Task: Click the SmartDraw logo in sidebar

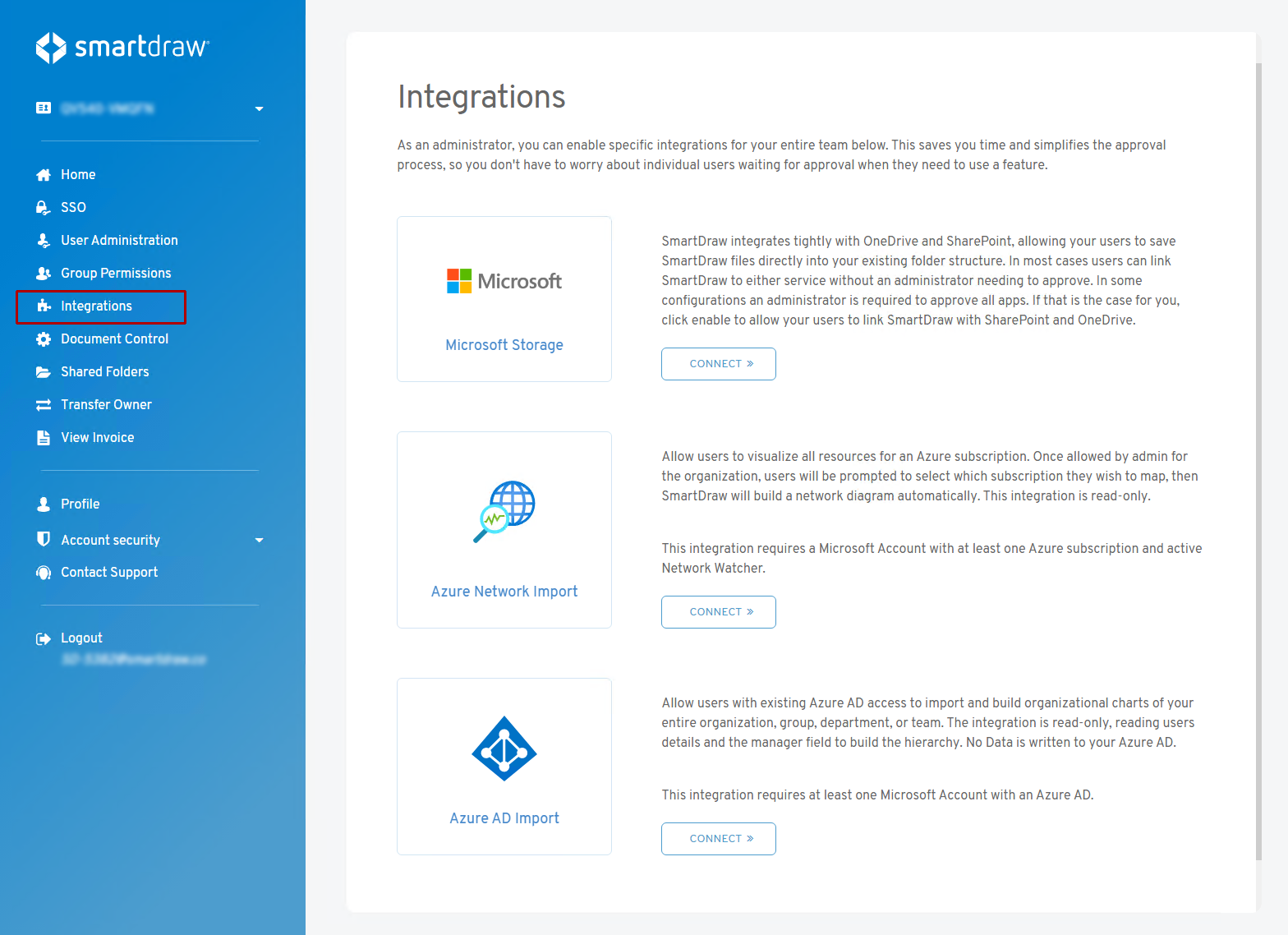Action: 122,48
